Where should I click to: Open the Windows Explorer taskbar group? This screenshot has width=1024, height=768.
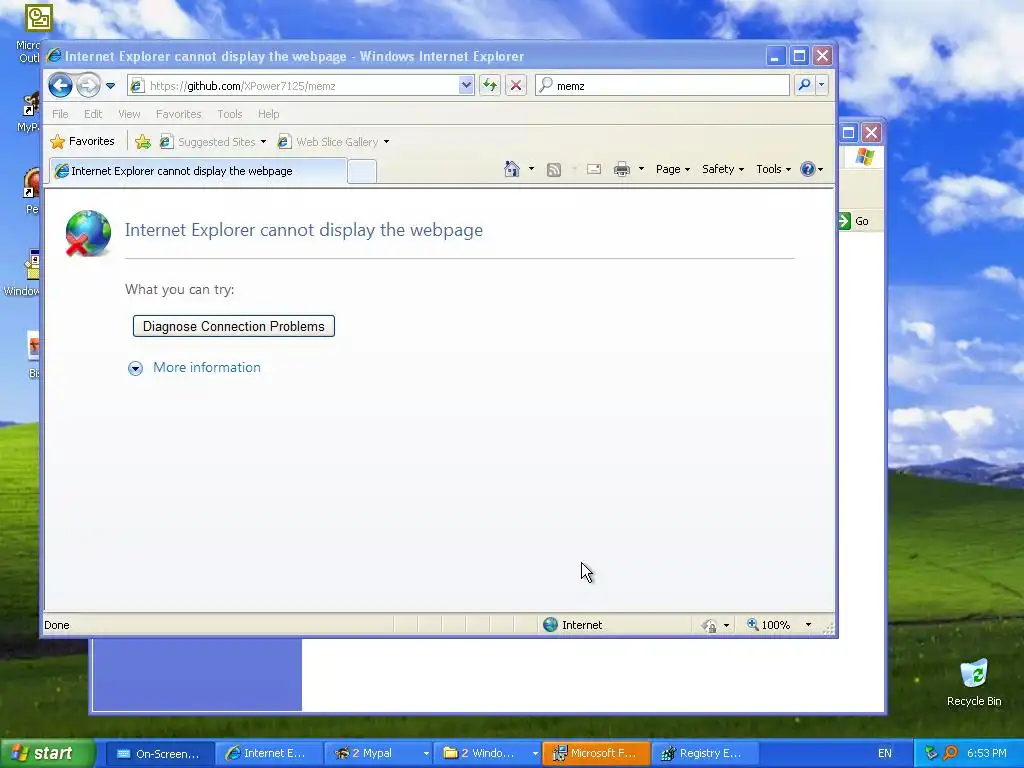pyautogui.click(x=487, y=753)
